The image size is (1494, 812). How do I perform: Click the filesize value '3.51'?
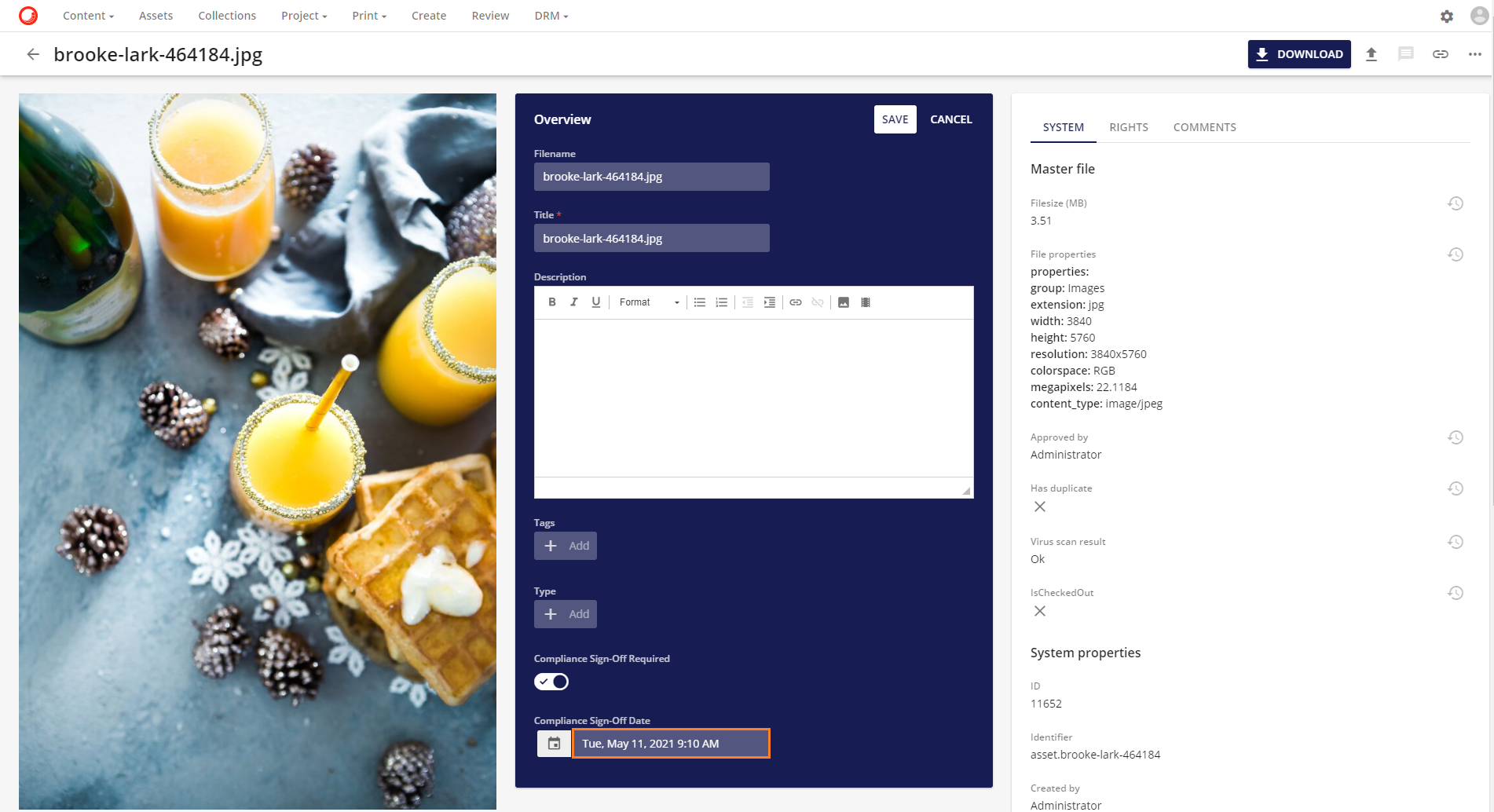[1041, 221]
